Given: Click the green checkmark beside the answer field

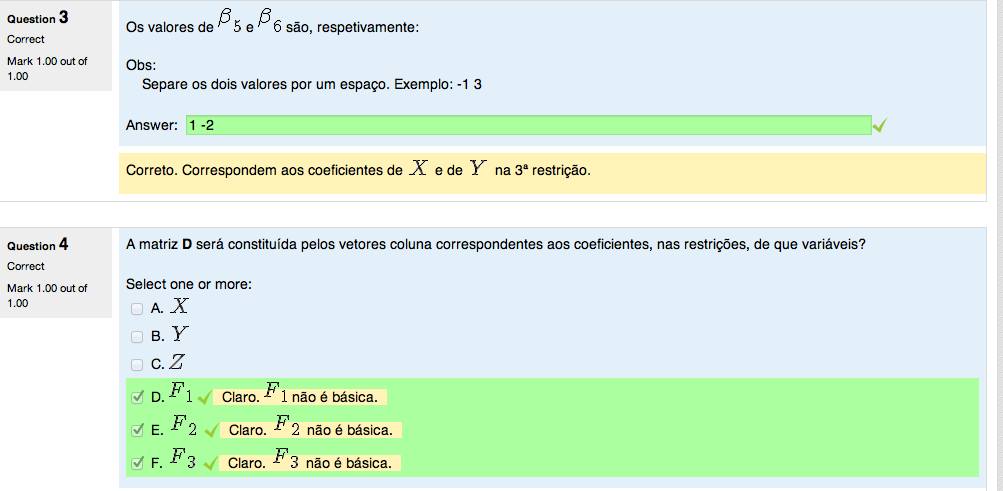Looking at the screenshot, I should [879, 126].
